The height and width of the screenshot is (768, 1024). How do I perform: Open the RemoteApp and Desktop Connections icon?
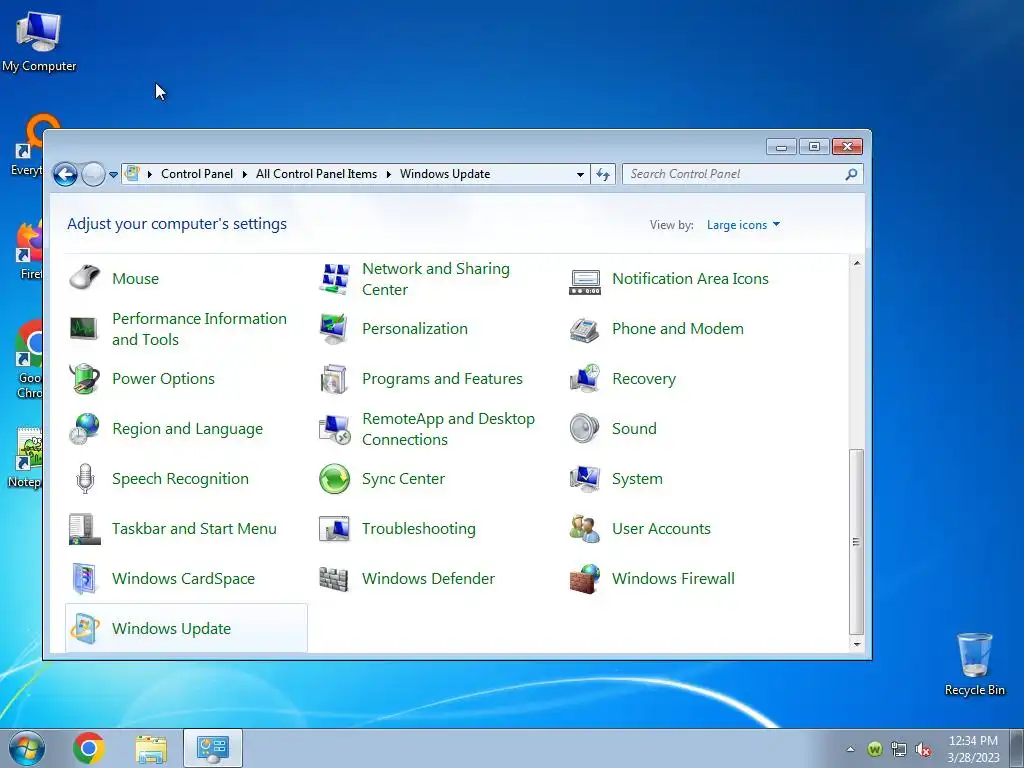[335, 429]
